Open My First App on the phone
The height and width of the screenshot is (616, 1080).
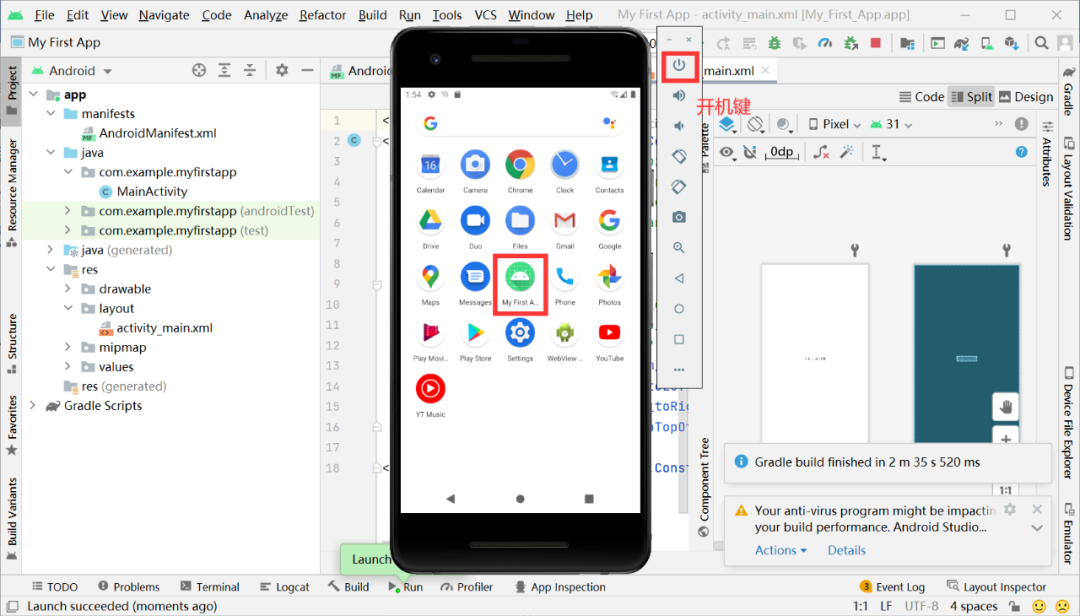520,283
